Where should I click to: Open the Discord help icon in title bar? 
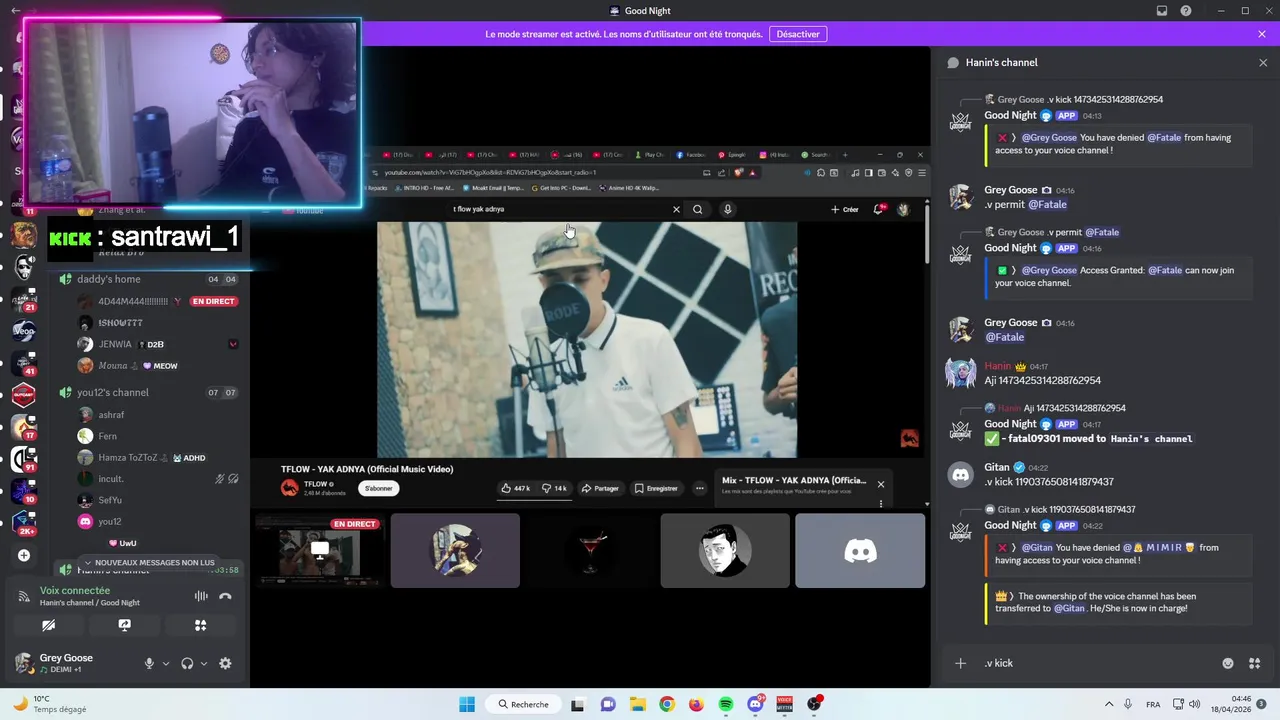coord(1186,11)
